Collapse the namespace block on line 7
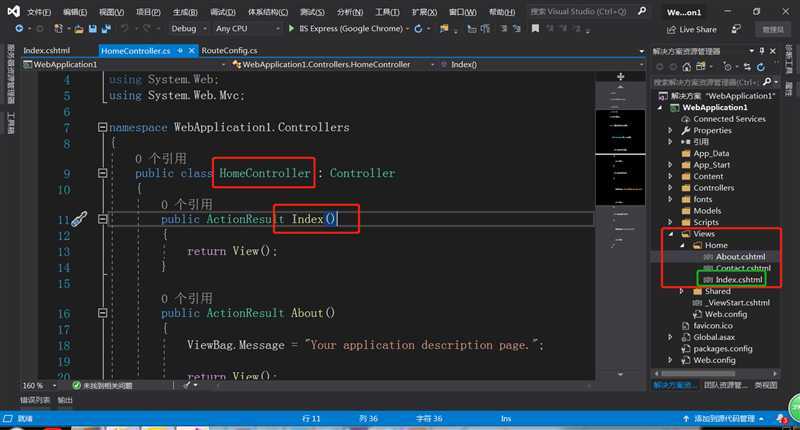Screen dimensions: 800x430 coord(103,127)
